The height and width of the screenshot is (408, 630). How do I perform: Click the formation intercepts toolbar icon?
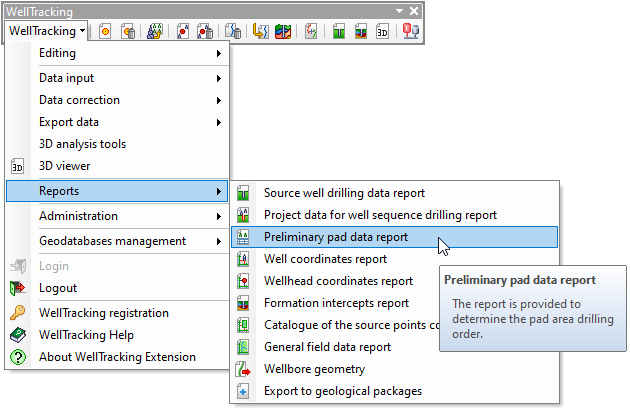pos(360,31)
